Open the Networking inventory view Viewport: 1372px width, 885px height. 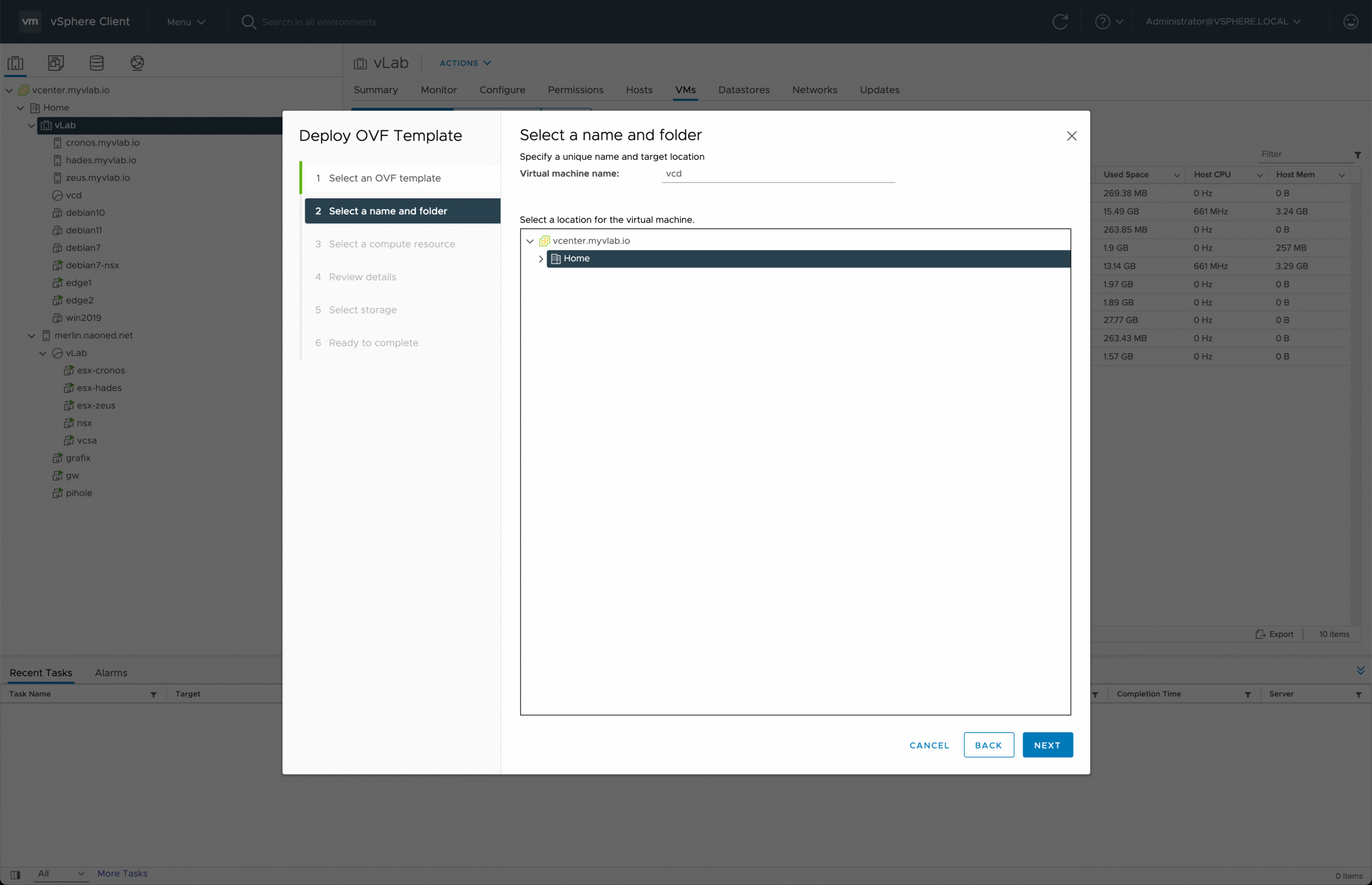pyautogui.click(x=137, y=63)
